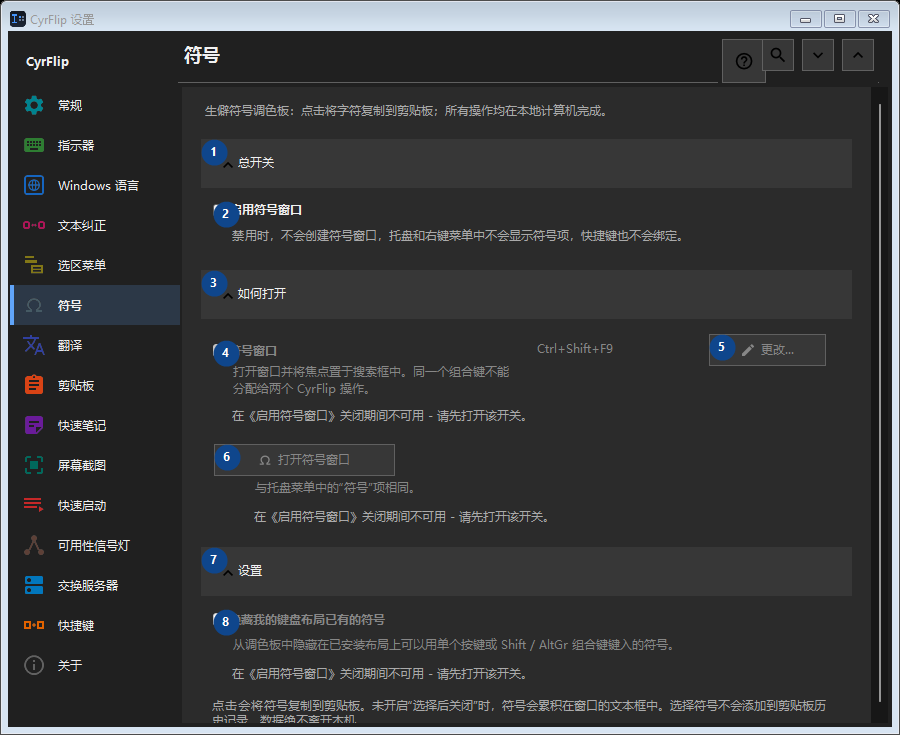Open the Windows 语言 globe icon

34,185
